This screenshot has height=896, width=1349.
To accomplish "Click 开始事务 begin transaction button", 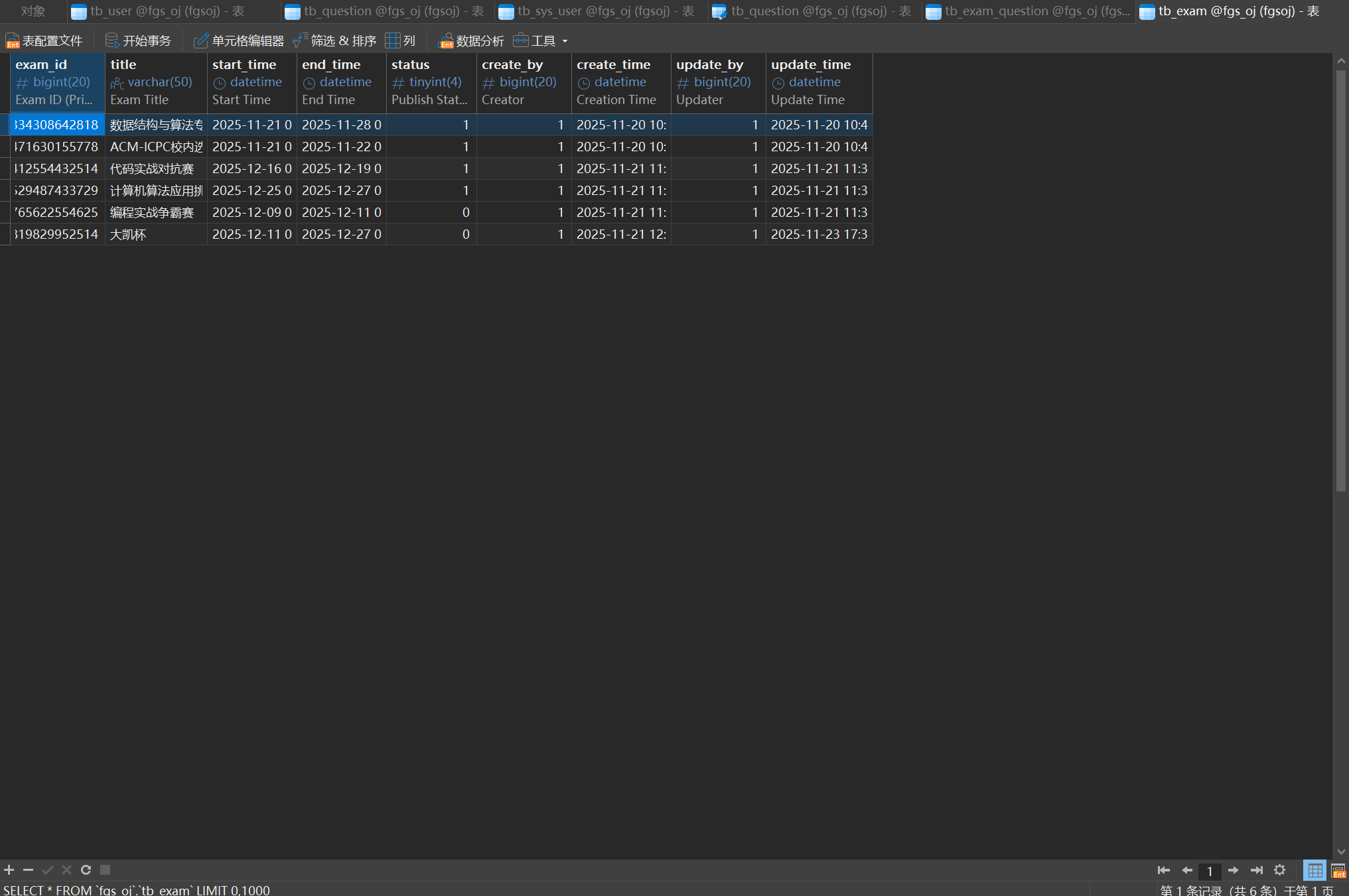I will click(x=139, y=41).
